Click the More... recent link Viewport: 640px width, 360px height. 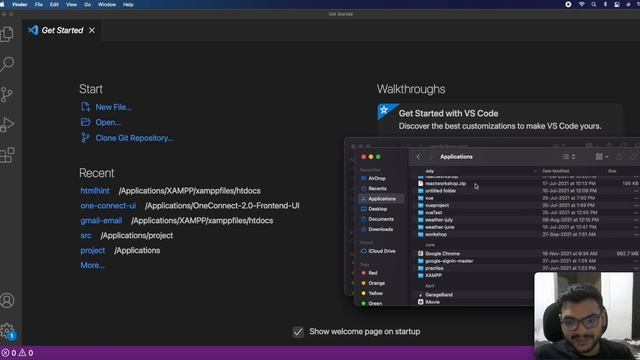(x=92, y=265)
